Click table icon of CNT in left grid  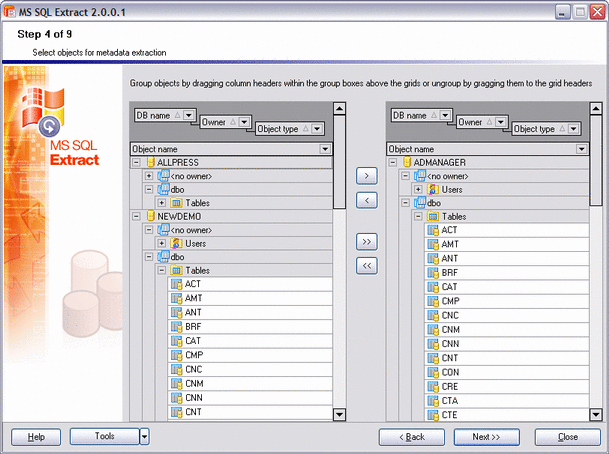click(176, 412)
